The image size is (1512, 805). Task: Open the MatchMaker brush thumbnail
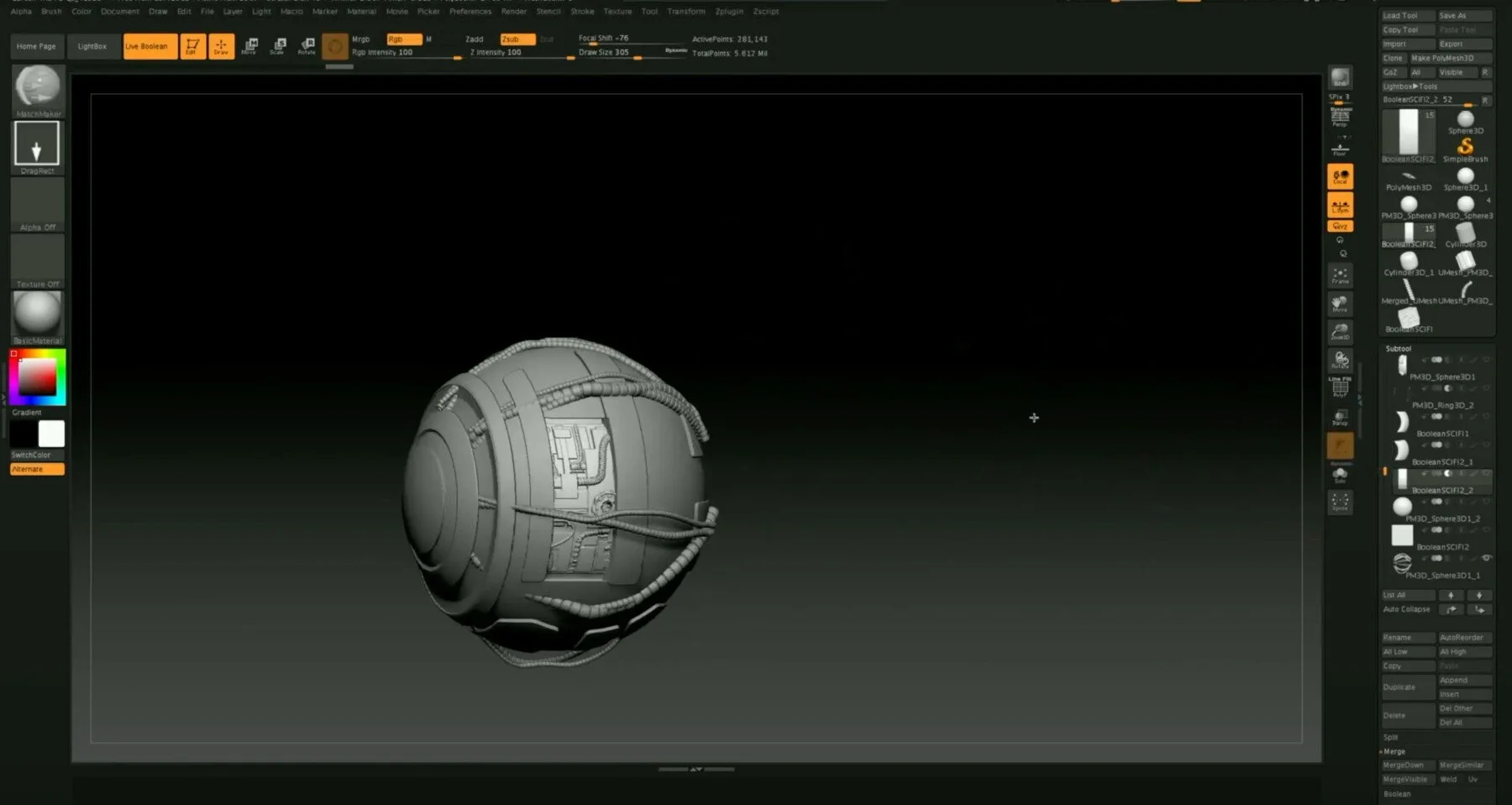pyautogui.click(x=38, y=91)
